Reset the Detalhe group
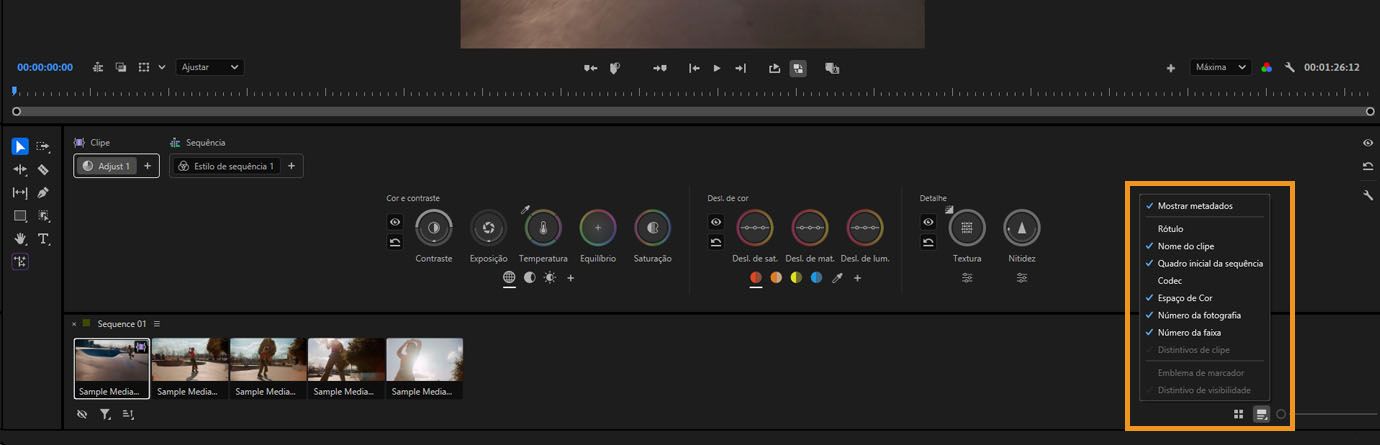This screenshot has height=445, width=1380. (929, 242)
